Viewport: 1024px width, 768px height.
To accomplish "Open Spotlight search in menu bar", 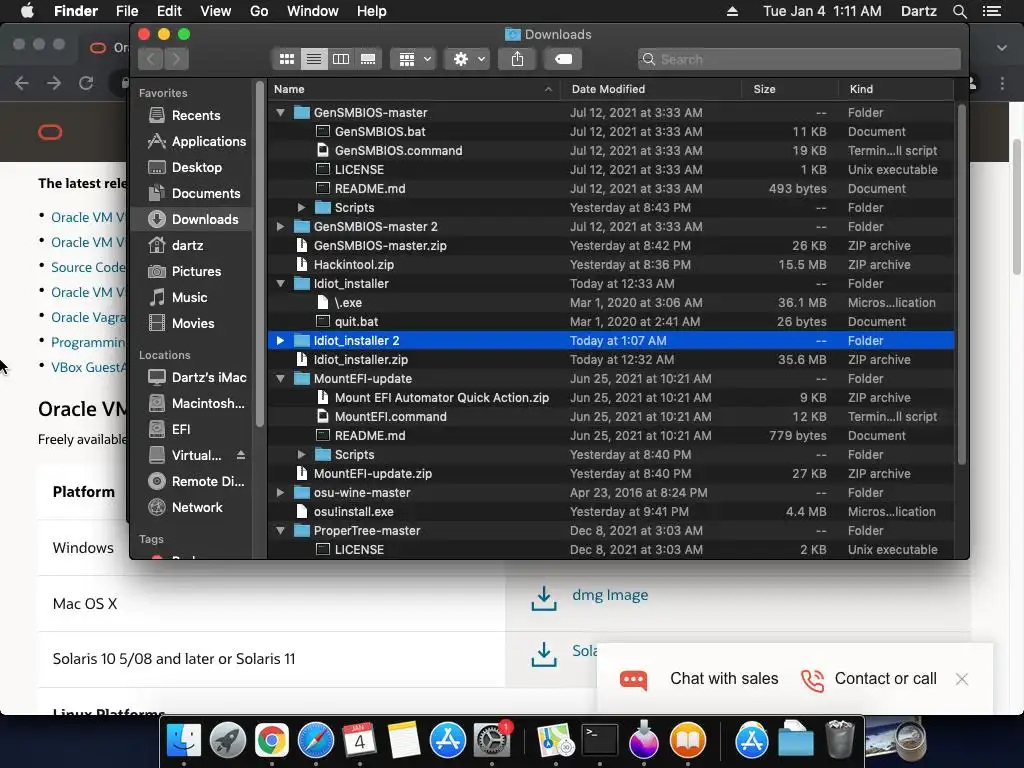I will pos(959,11).
